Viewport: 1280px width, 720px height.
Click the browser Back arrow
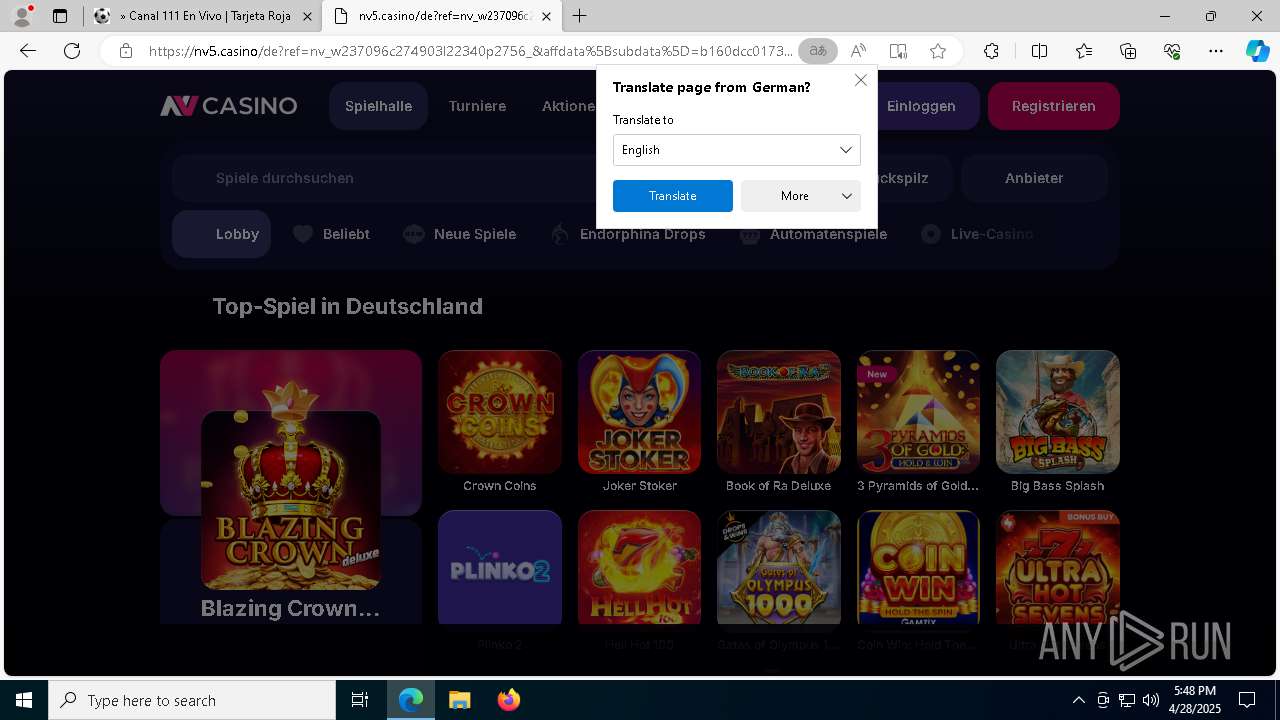(x=28, y=51)
